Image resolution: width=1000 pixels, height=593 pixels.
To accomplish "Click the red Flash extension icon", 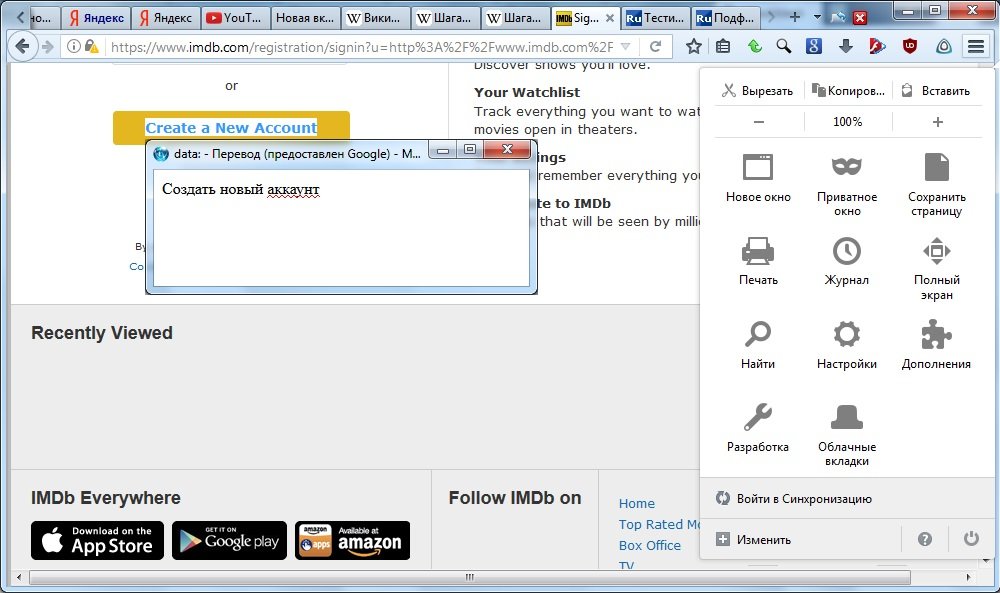I will pyautogui.click(x=877, y=46).
